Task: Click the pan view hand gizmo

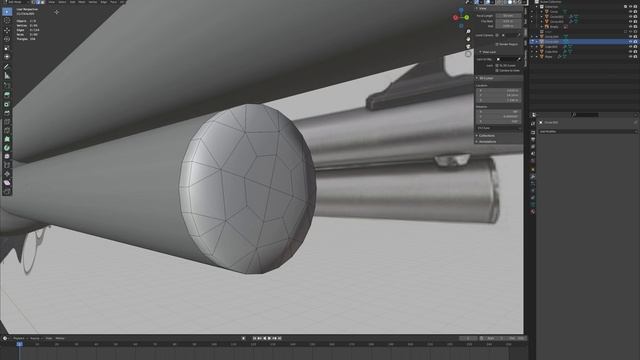Action: tap(468, 39)
